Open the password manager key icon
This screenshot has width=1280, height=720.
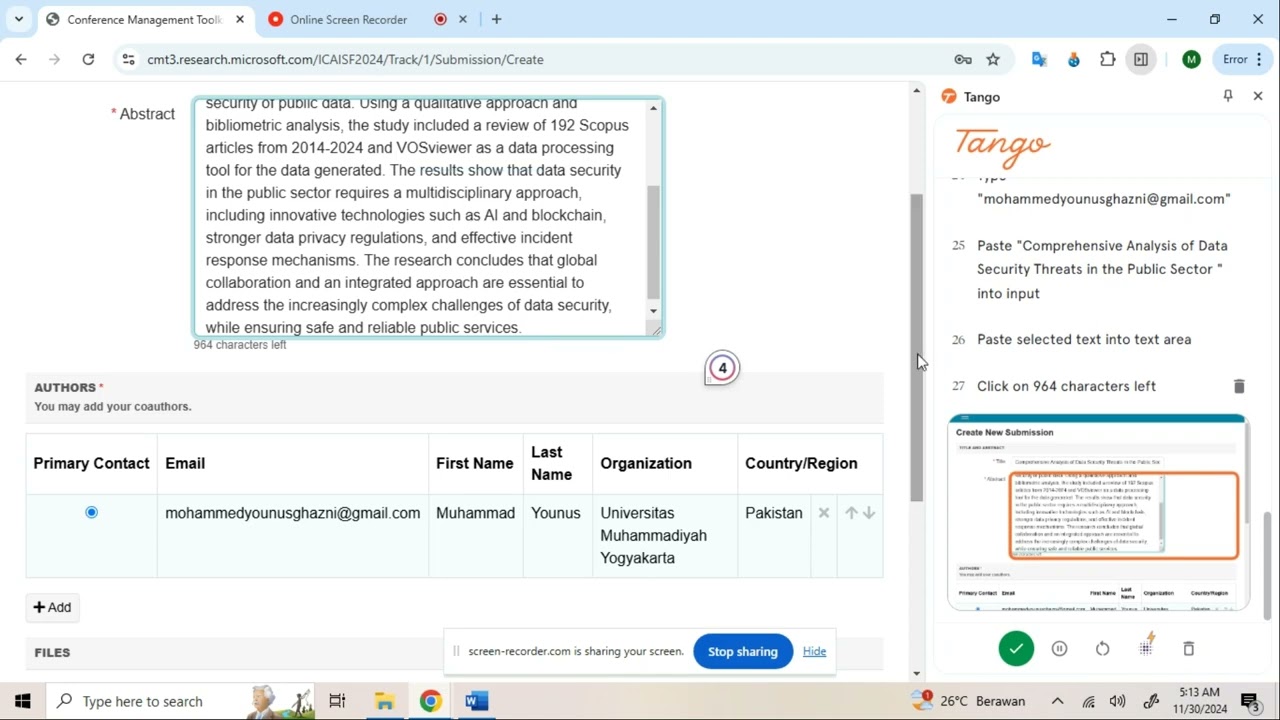963,59
